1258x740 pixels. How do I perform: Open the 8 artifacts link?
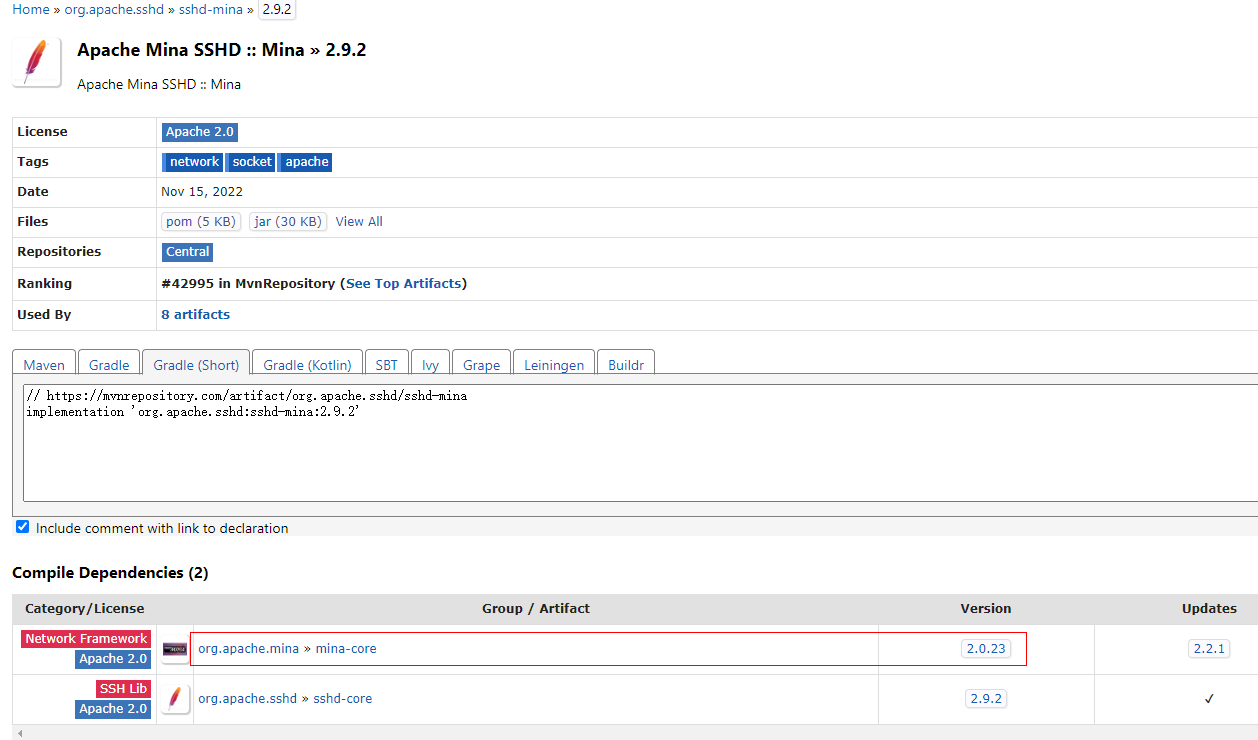coord(196,314)
